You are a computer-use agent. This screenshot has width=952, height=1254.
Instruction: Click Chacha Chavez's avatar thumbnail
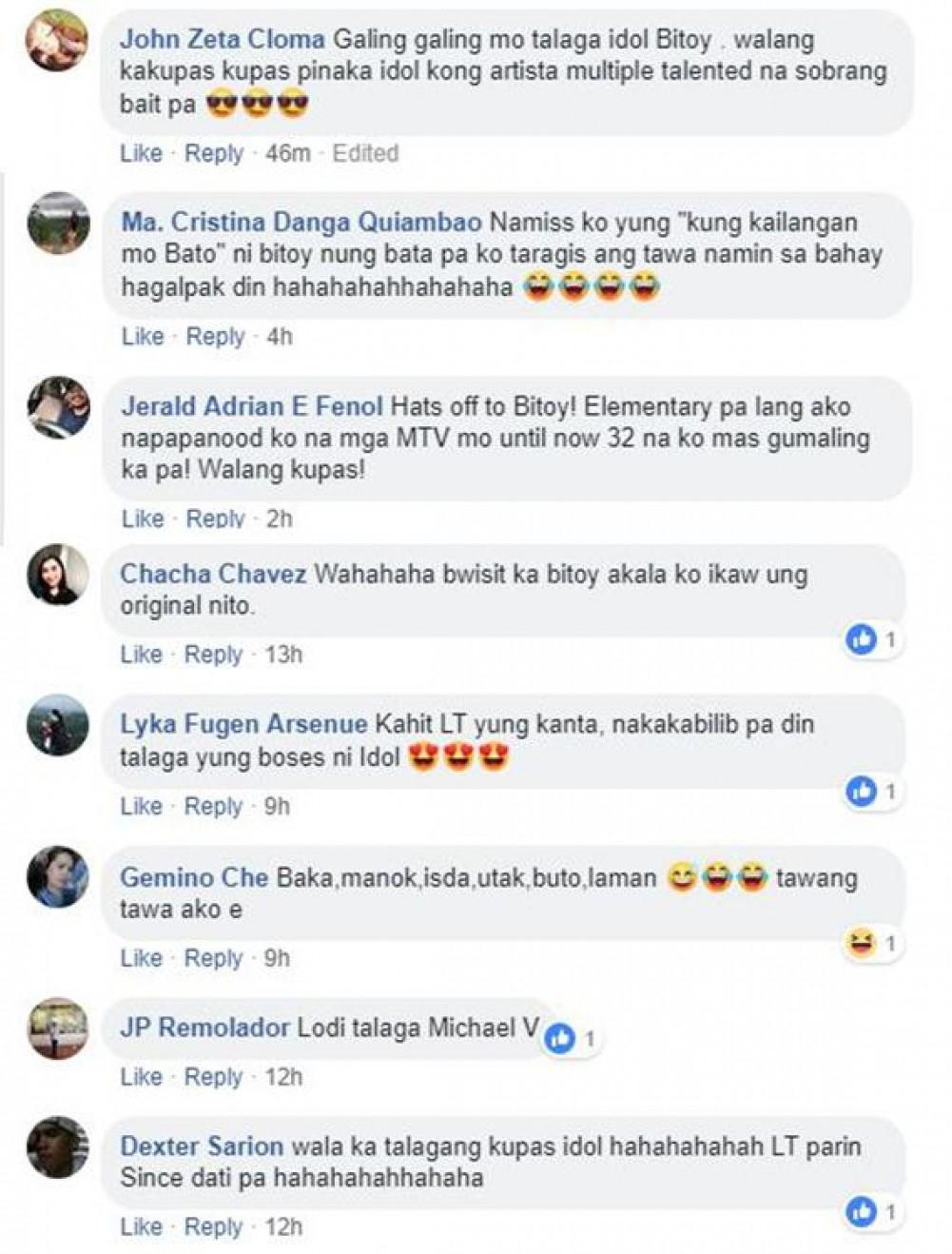pyautogui.click(x=58, y=575)
